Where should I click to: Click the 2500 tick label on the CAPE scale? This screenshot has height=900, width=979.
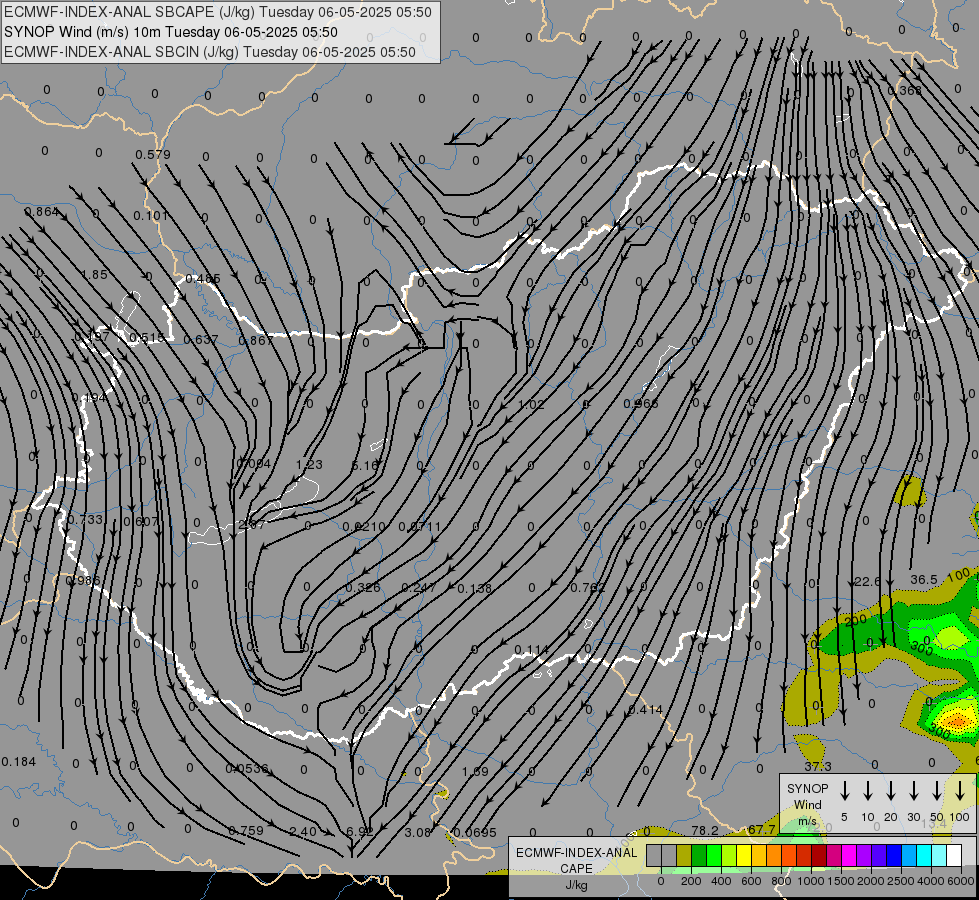[x=900, y=881]
